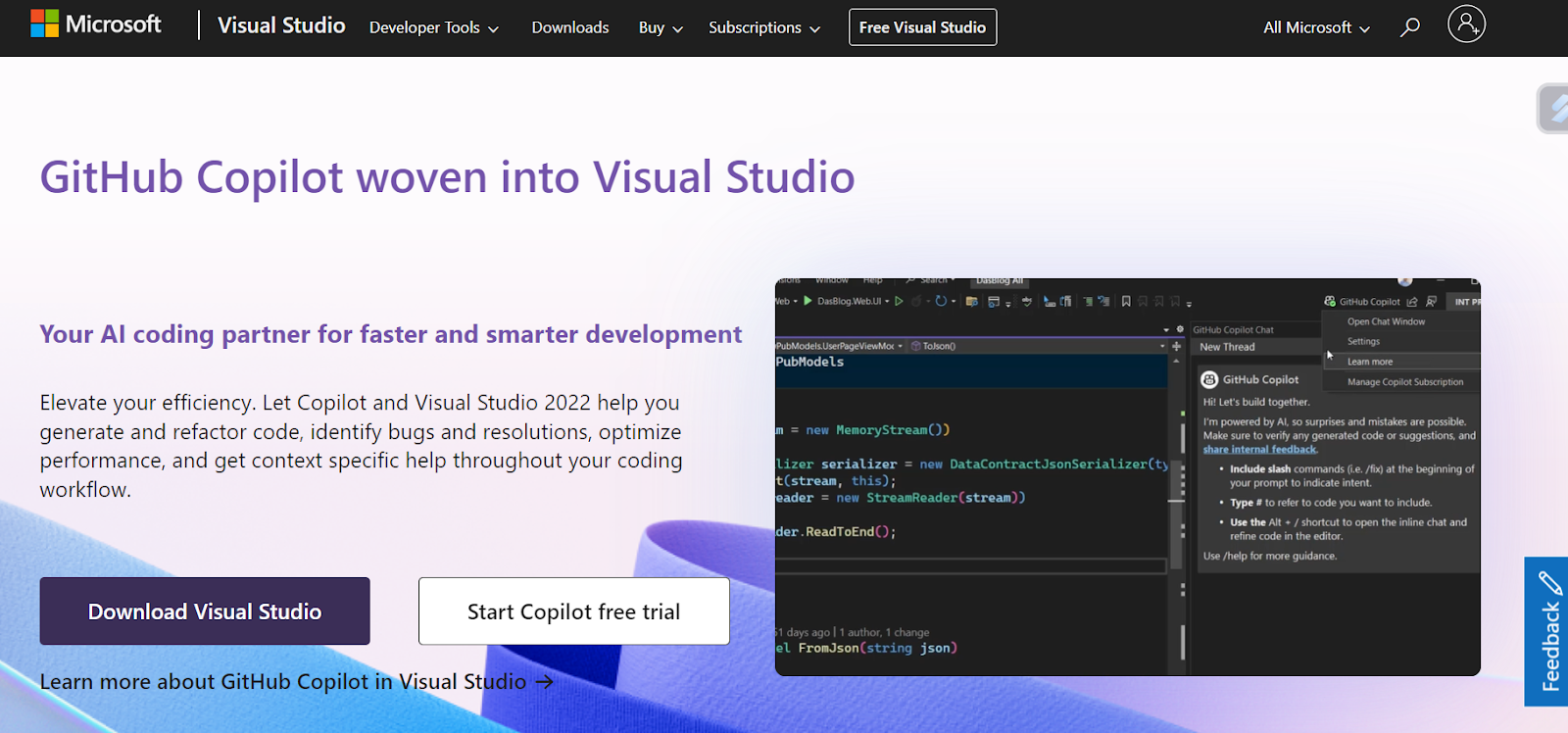Select Open Chat Window menu entry
Viewport: 1568px width, 733px height.
coord(1386,321)
